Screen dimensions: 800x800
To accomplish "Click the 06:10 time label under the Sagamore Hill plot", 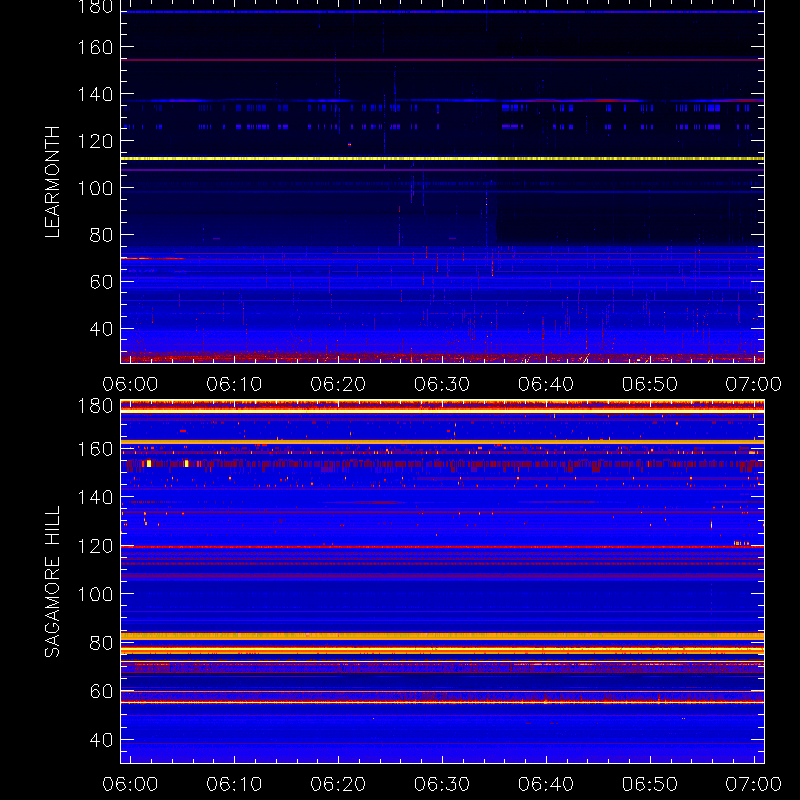I will click(x=234, y=784).
